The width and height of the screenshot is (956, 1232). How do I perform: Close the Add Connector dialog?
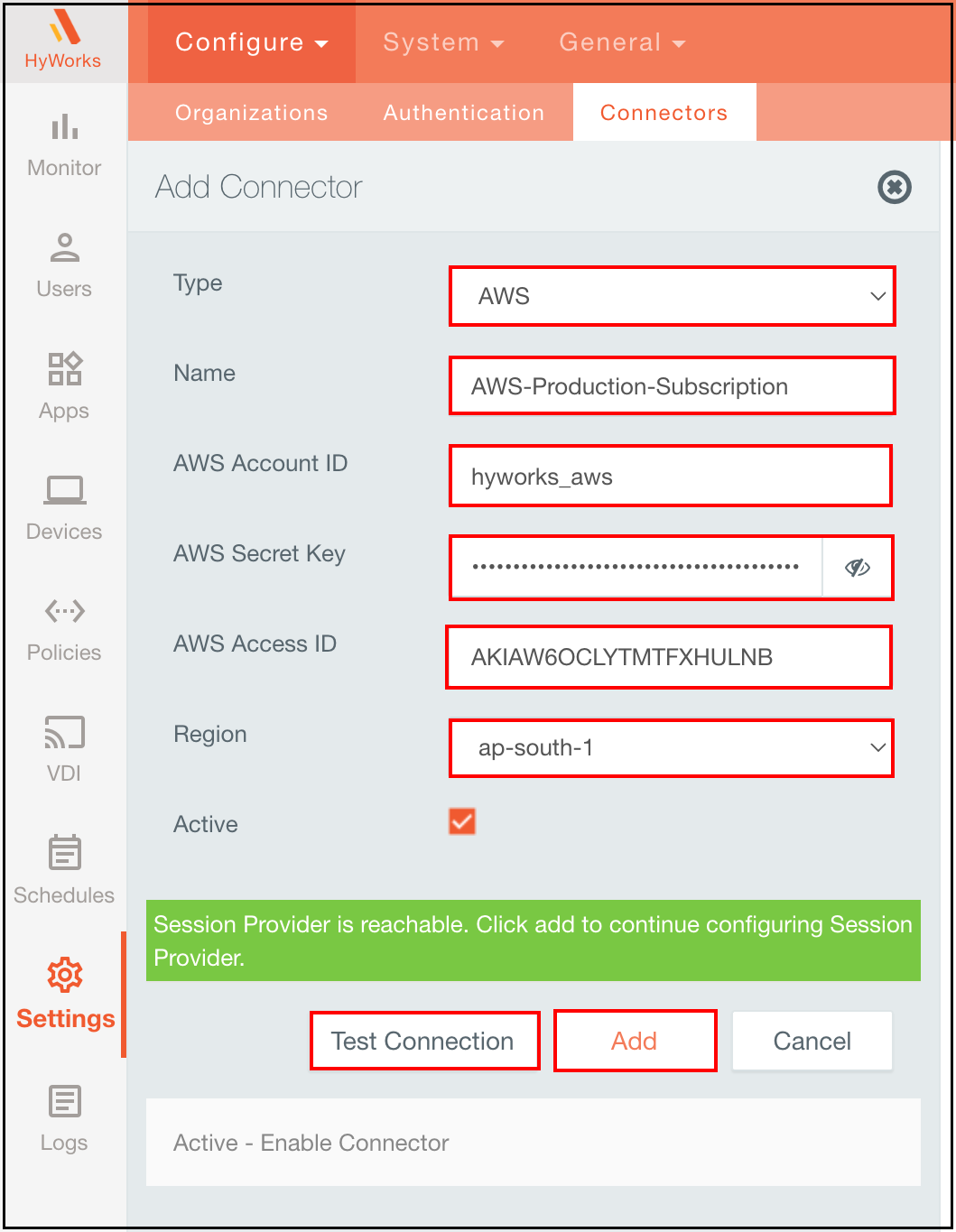pyautogui.click(x=895, y=188)
